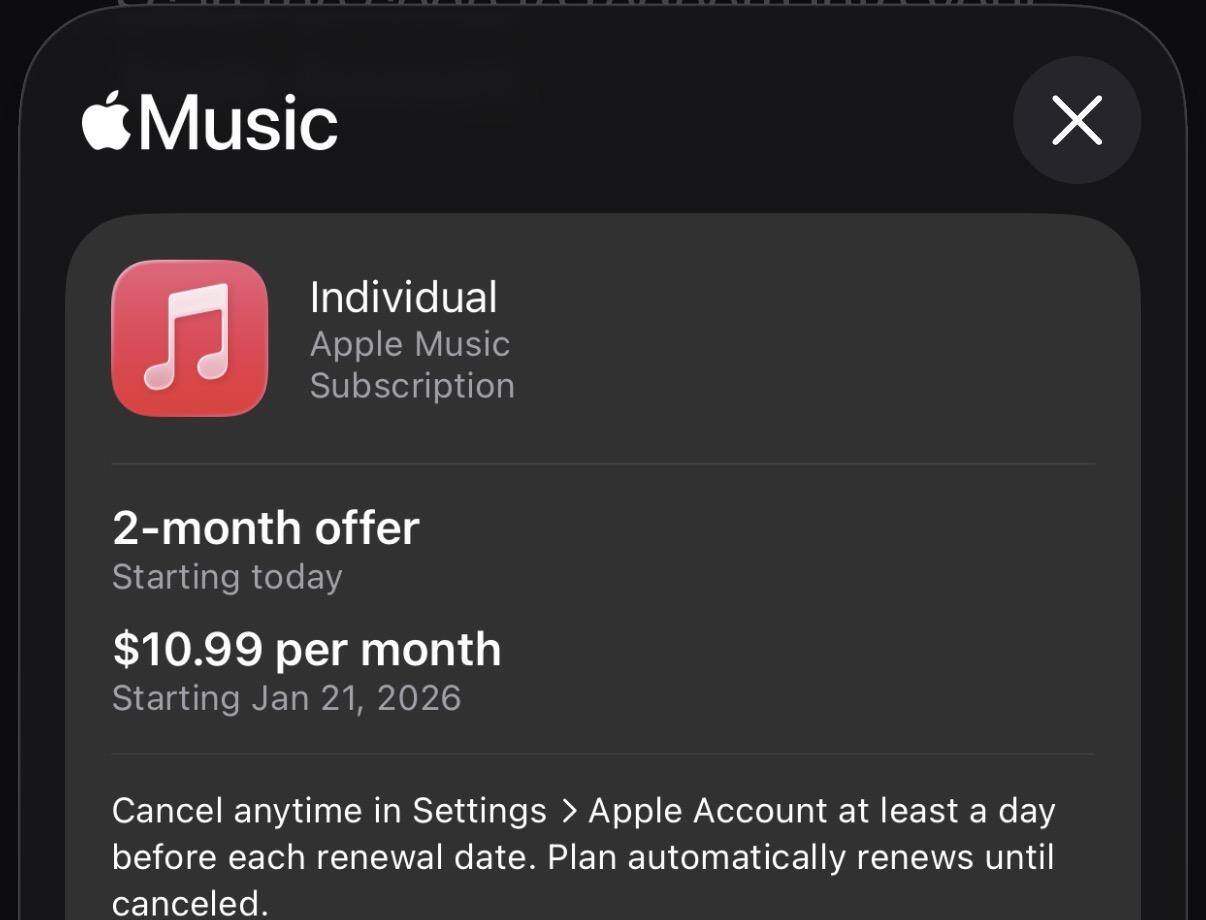Tap the "2-month offer" heading
This screenshot has width=1206, height=920.
tap(265, 528)
